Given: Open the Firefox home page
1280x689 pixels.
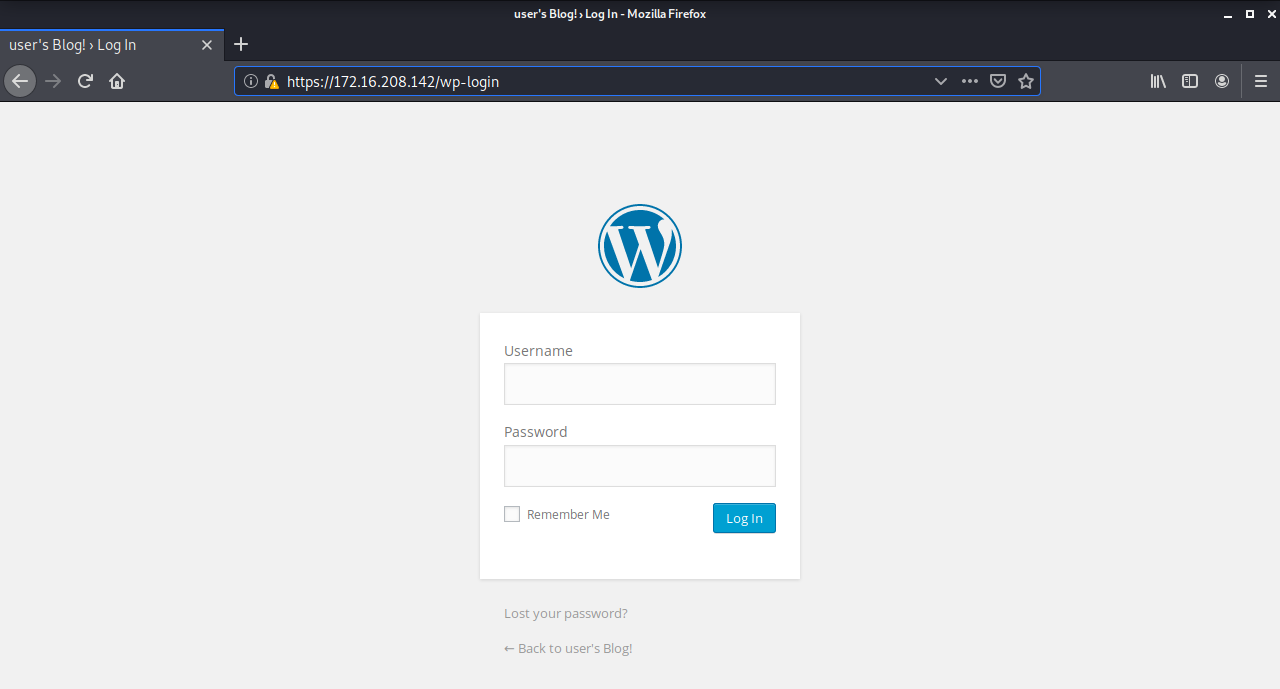Looking at the screenshot, I should 117,81.
